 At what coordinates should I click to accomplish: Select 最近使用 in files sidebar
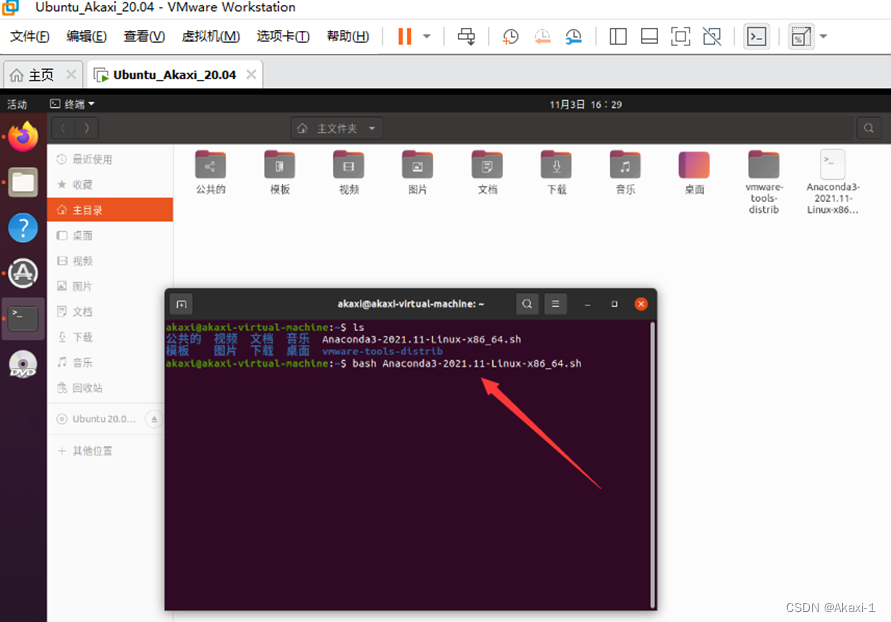point(110,159)
